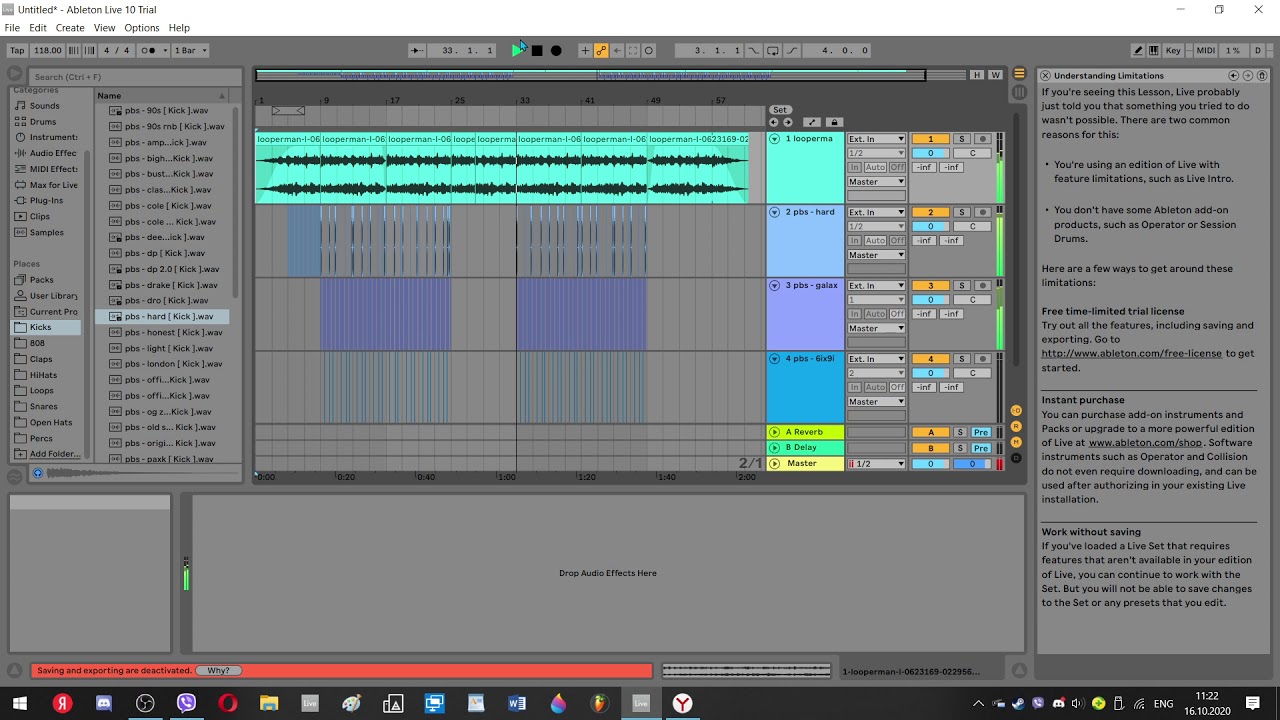
Task: Click the Stop transport button
Action: [x=537, y=50]
